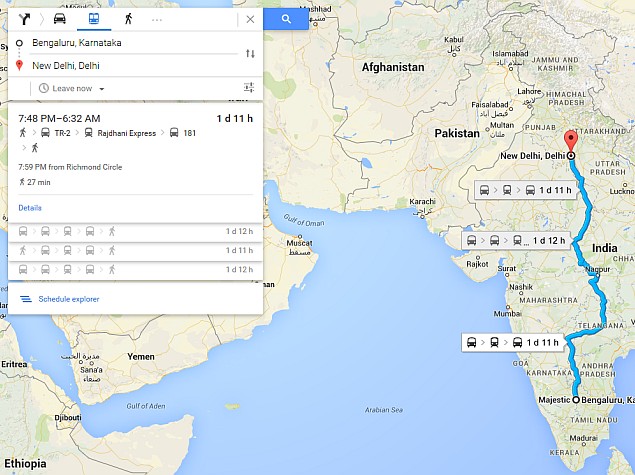Screen dimensions: 635x475
Task: Swap origin and destination
Action: pos(249,53)
